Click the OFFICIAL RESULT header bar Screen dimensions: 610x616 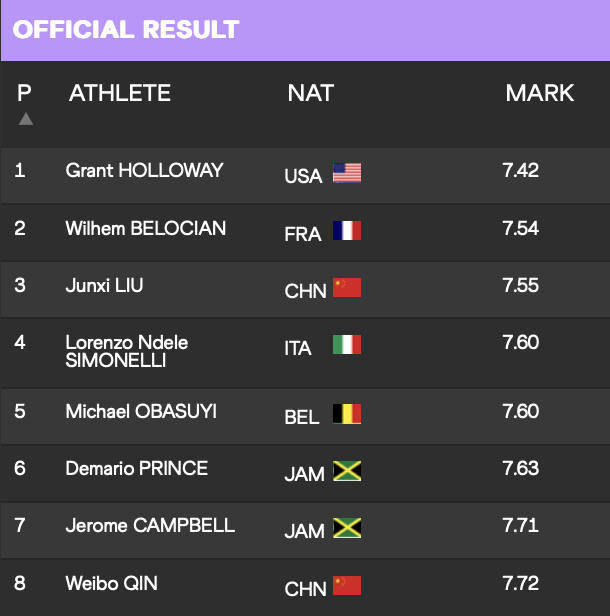click(x=305, y=30)
